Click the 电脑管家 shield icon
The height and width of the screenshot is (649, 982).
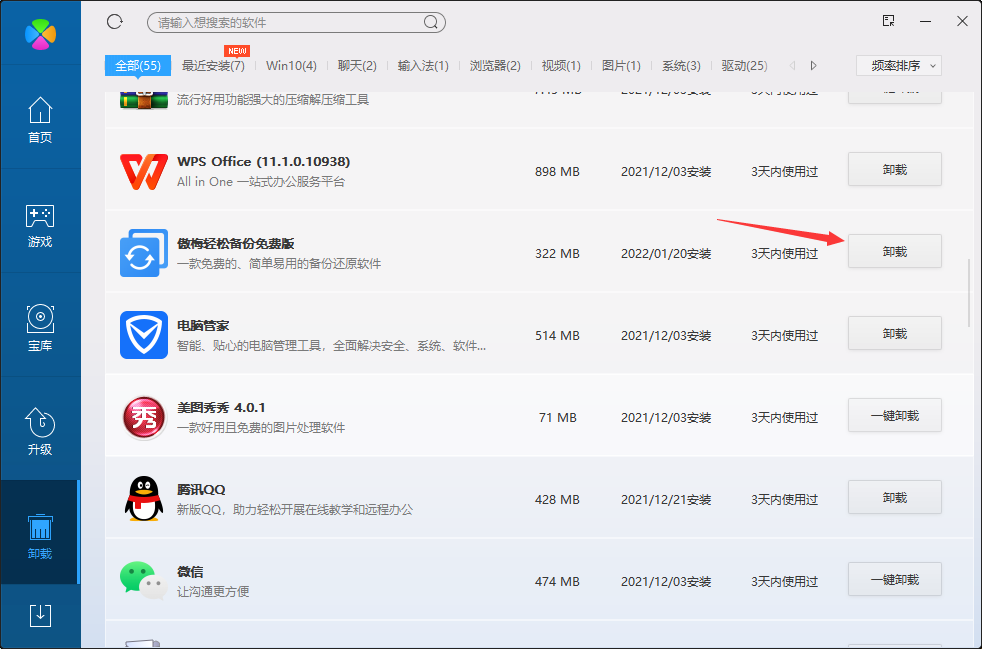143,335
